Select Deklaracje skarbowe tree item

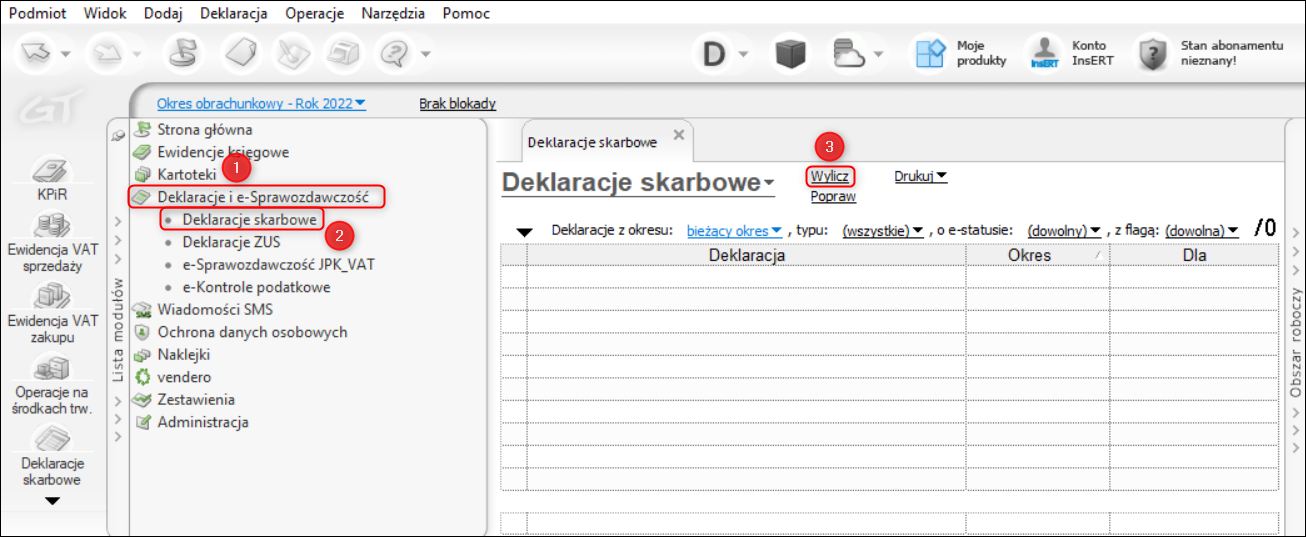click(250, 219)
